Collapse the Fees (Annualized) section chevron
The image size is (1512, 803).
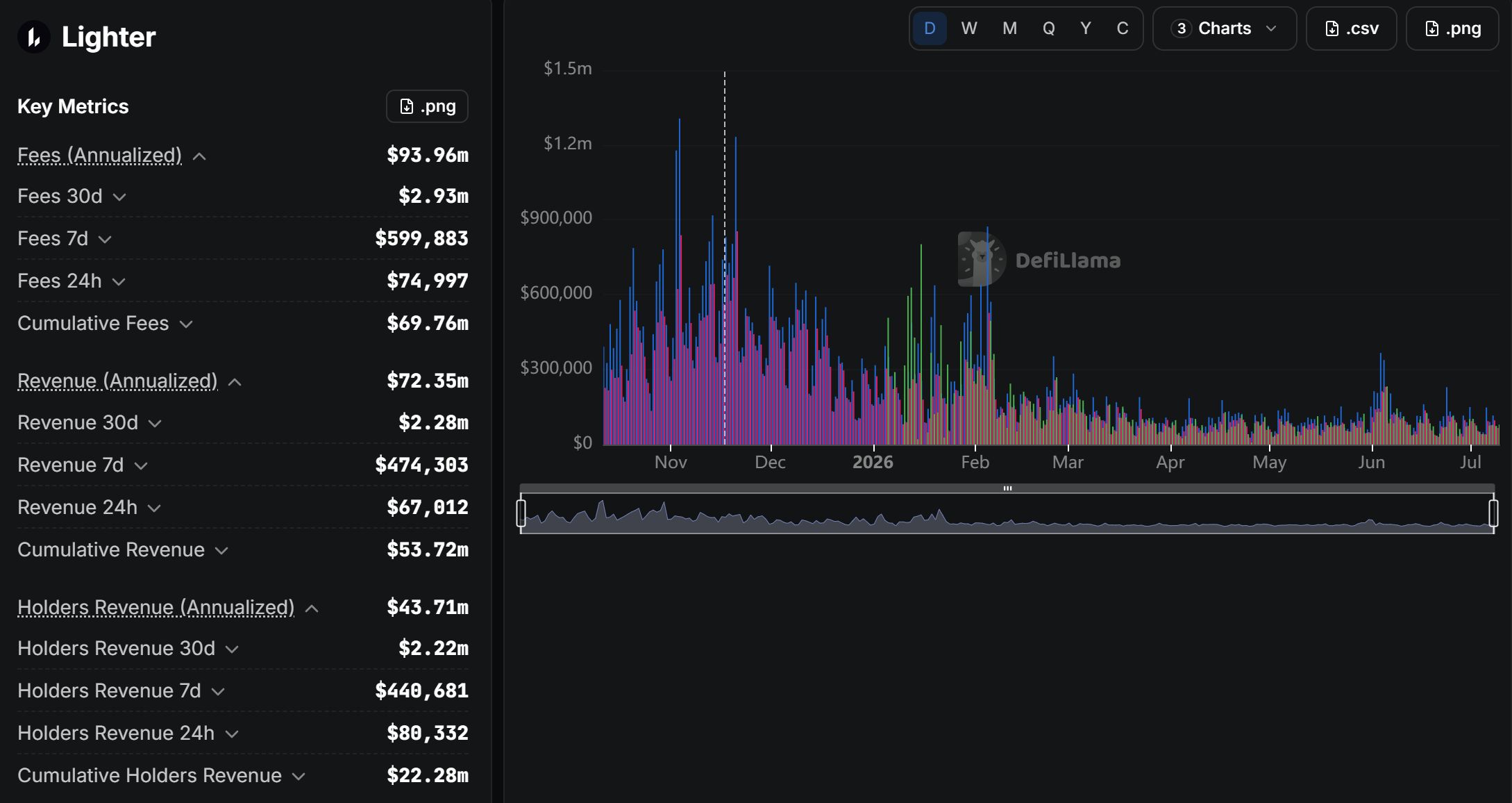point(199,156)
